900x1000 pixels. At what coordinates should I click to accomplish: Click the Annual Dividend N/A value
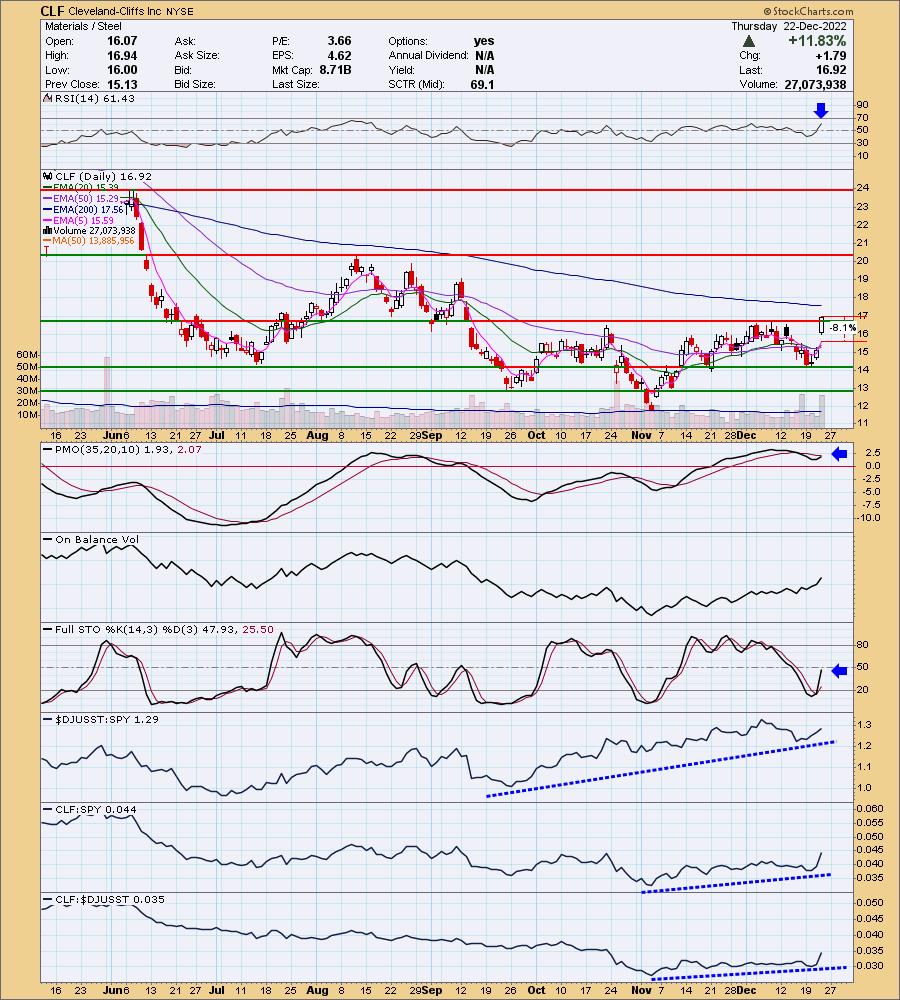pos(484,55)
